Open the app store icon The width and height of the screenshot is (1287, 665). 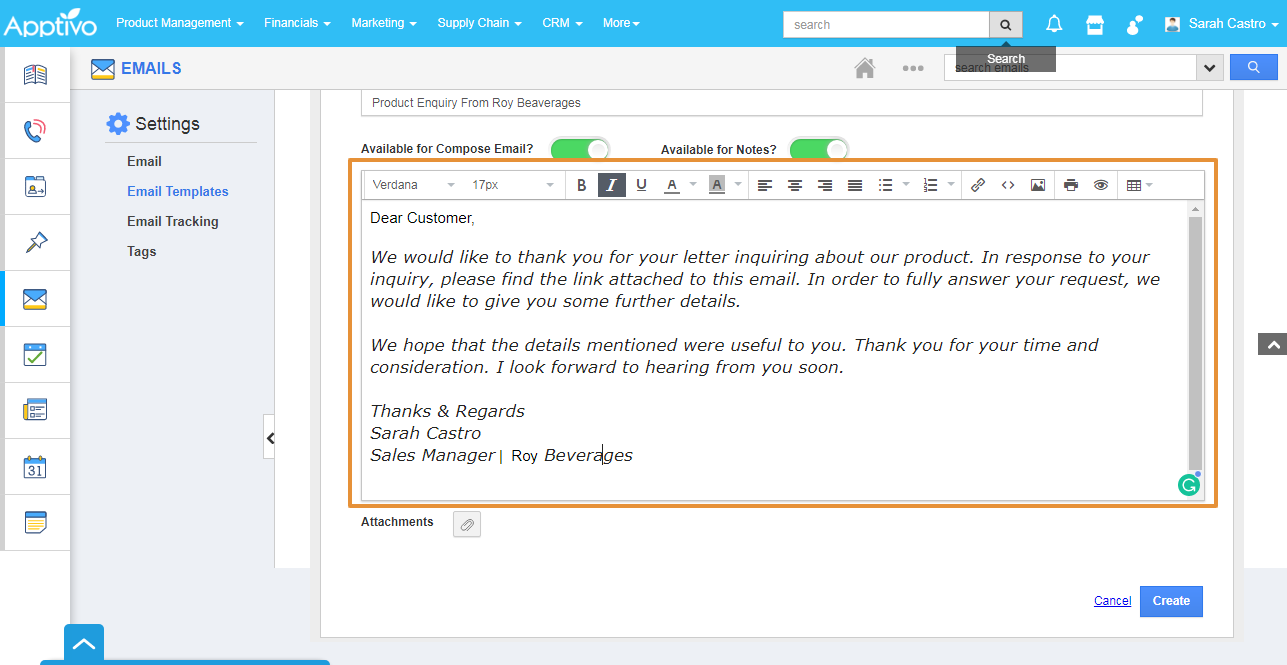1095,24
